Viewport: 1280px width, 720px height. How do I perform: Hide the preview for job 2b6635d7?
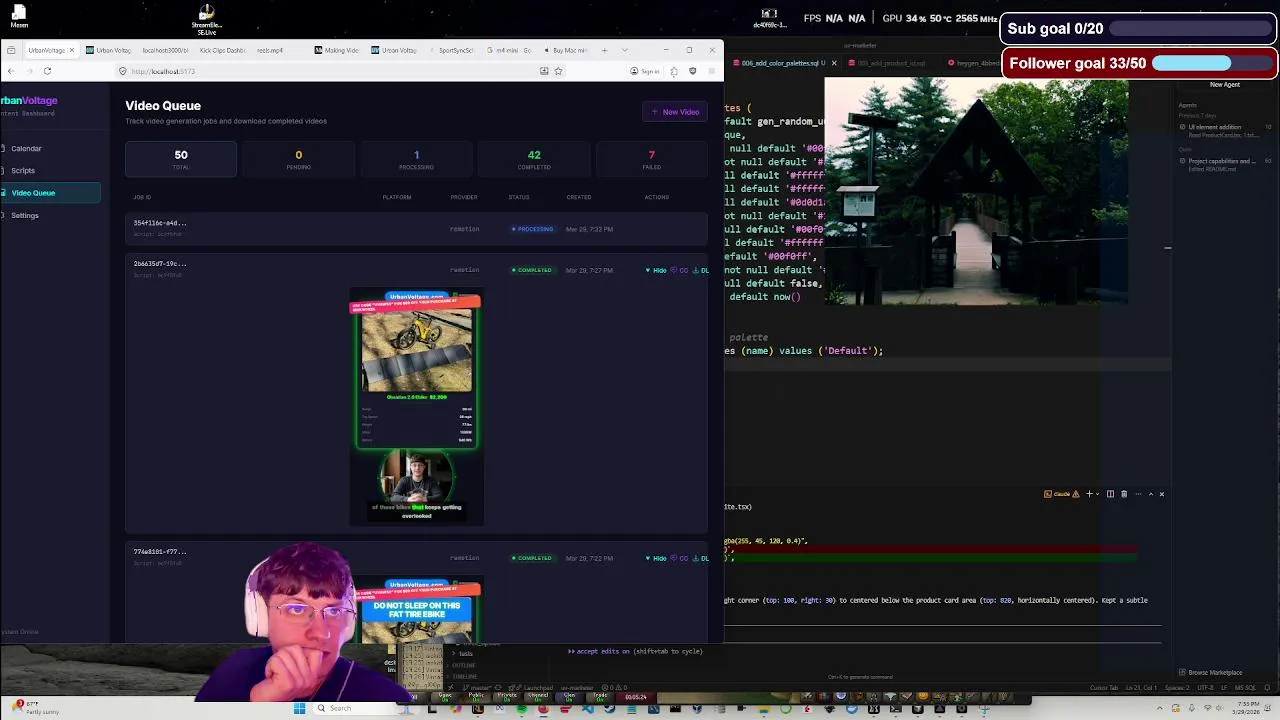click(656, 270)
